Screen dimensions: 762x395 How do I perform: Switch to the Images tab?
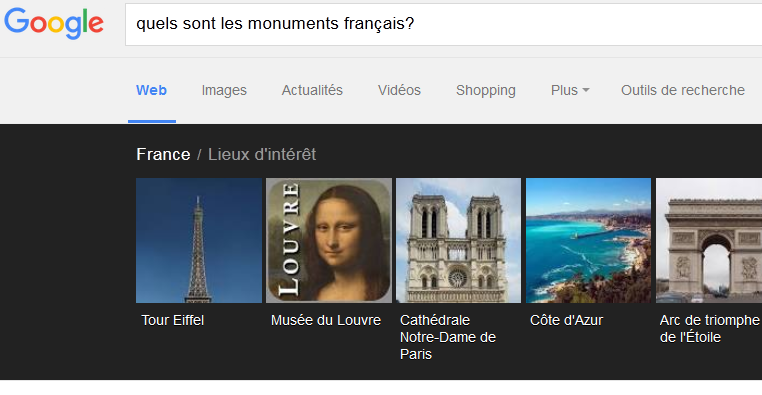[224, 90]
